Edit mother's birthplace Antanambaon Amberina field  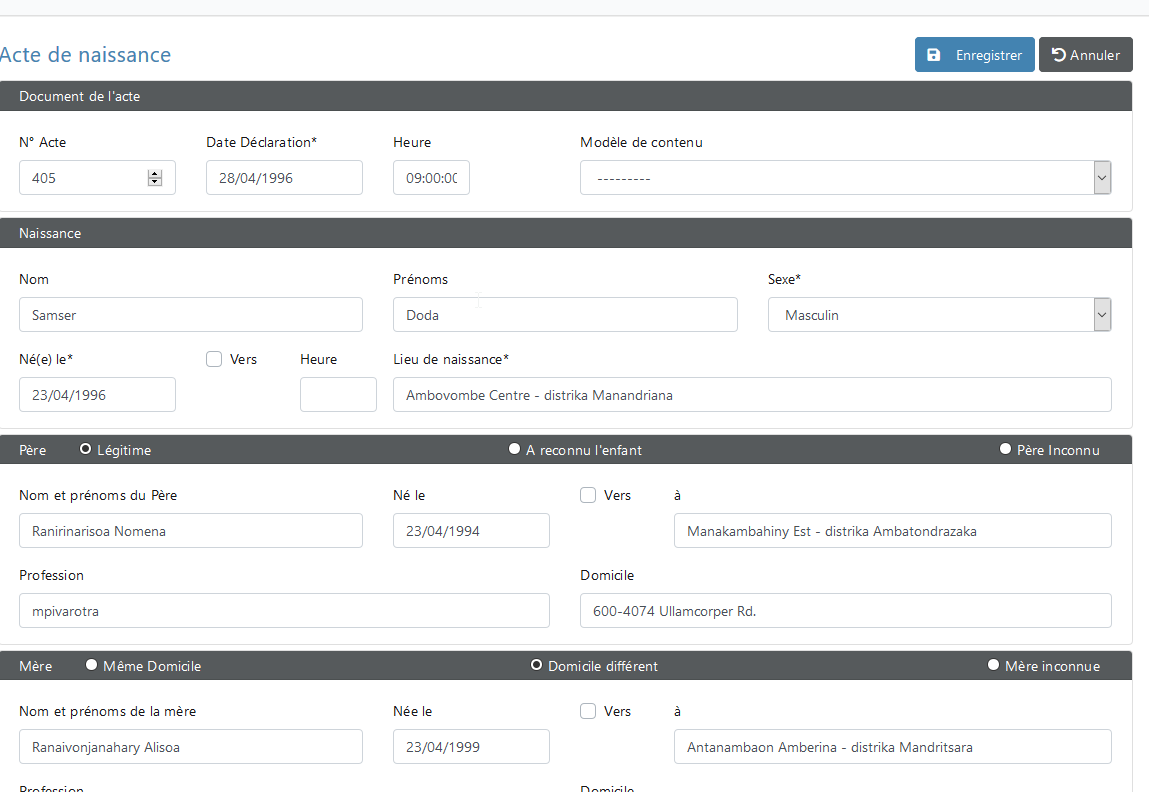tap(893, 747)
